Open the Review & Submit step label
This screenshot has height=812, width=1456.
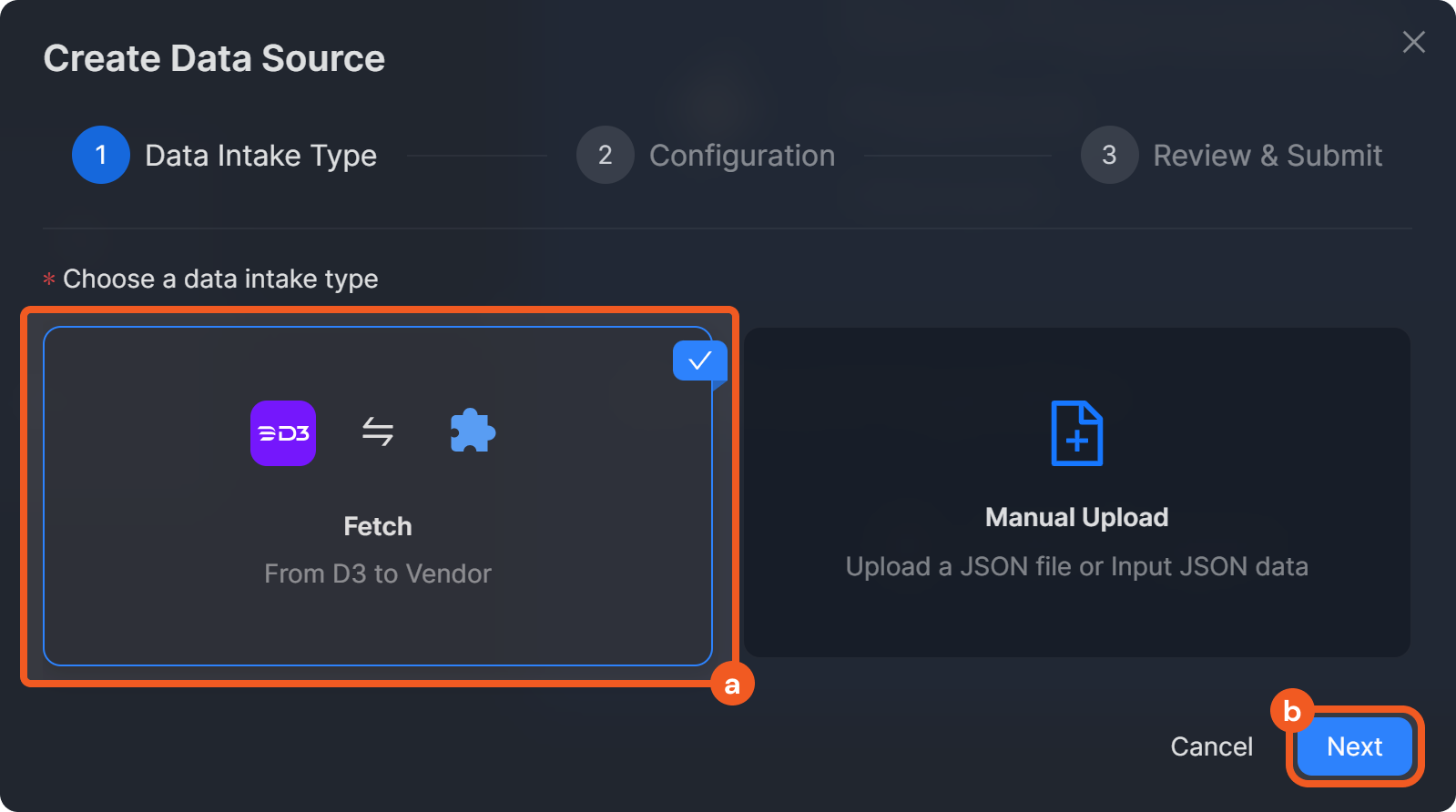1268,156
